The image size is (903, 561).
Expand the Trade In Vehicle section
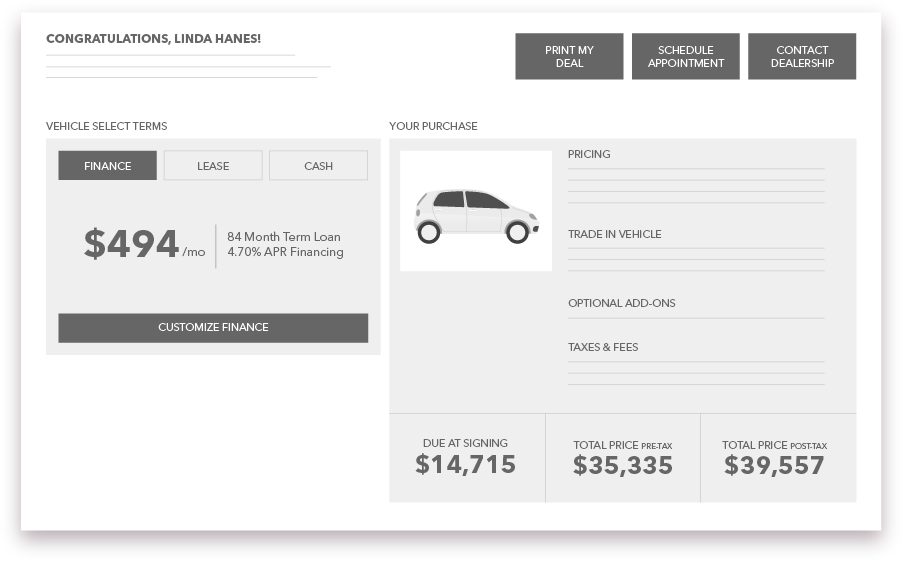[614, 234]
